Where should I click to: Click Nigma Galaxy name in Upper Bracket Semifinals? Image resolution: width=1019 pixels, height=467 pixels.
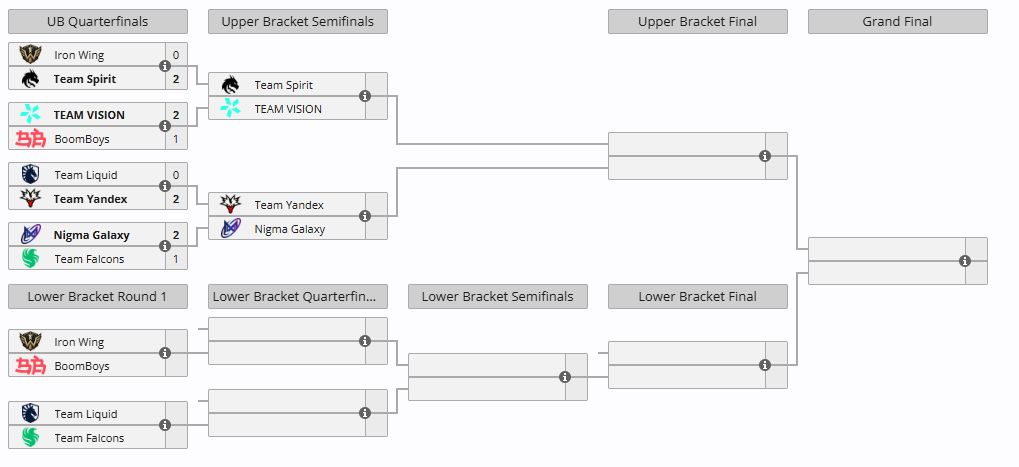[290, 229]
